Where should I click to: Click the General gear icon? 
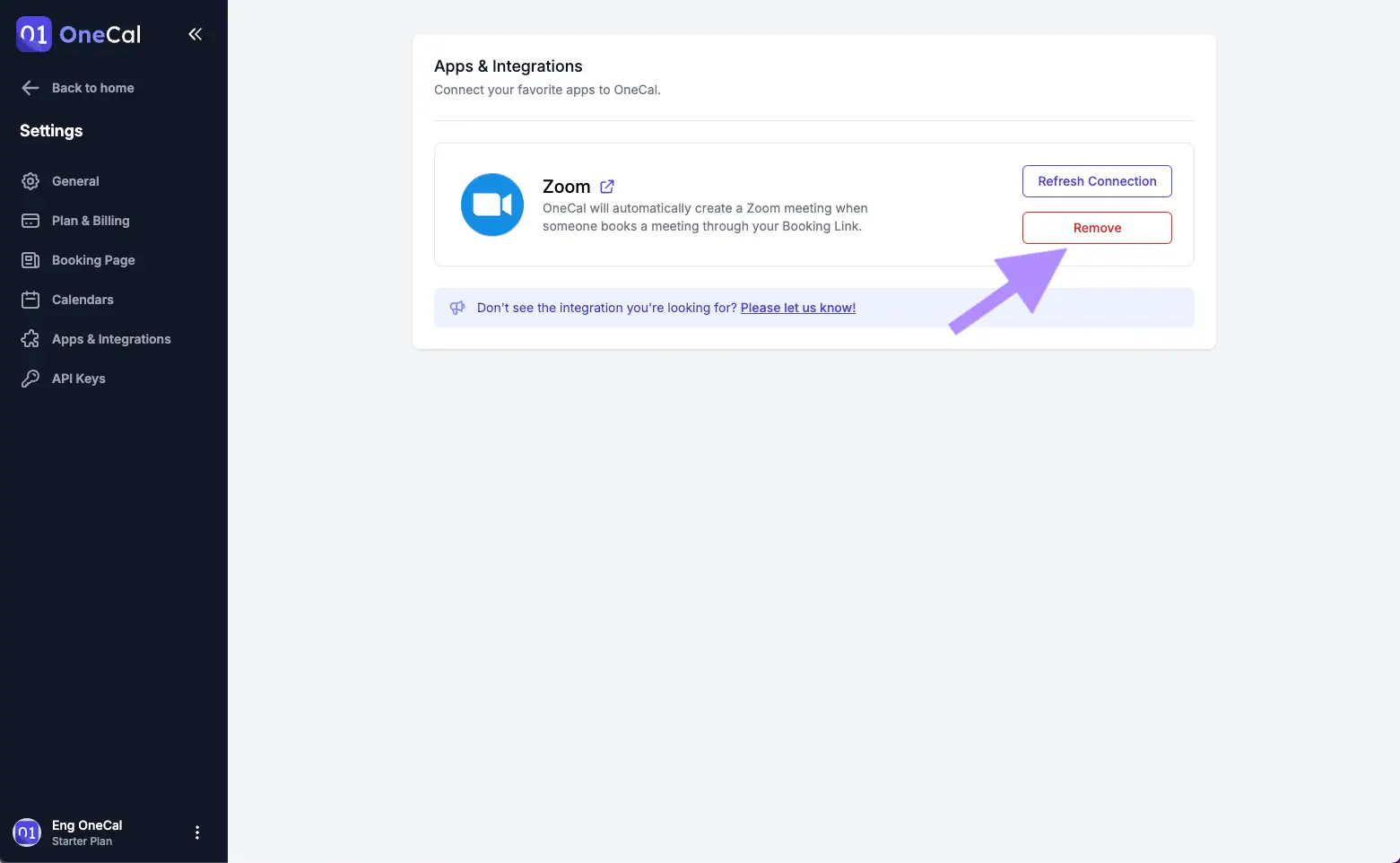[30, 181]
